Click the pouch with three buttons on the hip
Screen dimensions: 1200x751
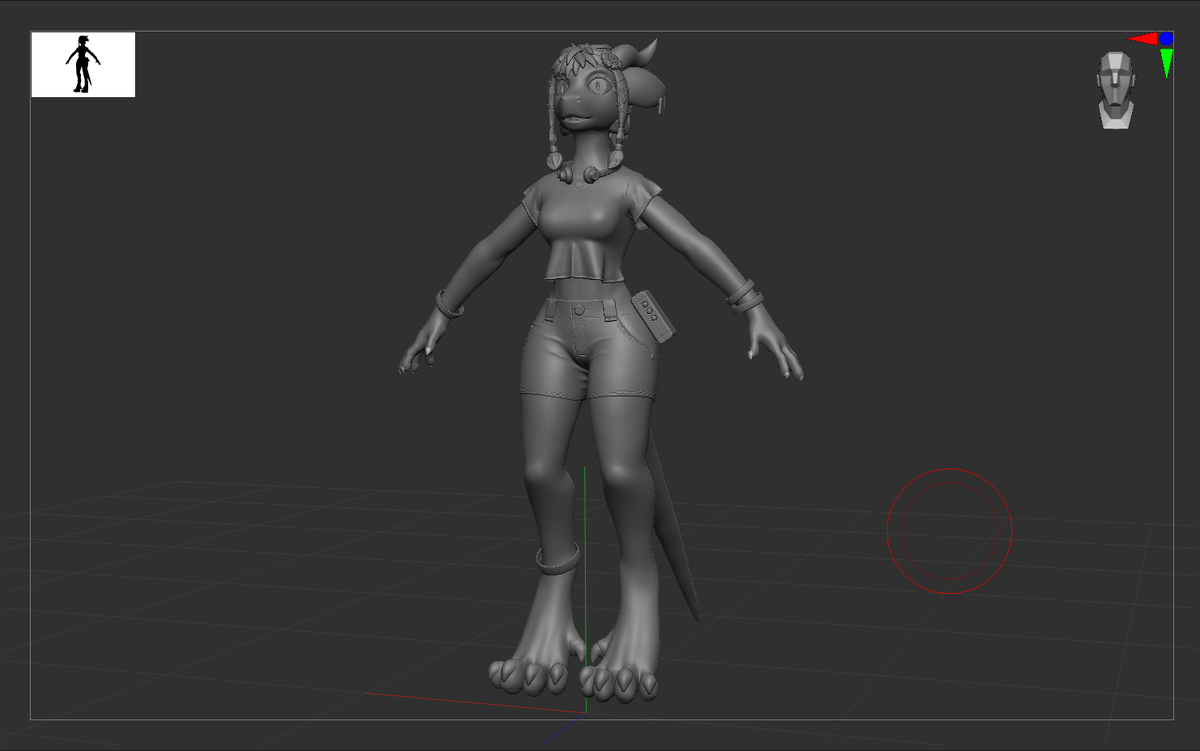(x=652, y=315)
